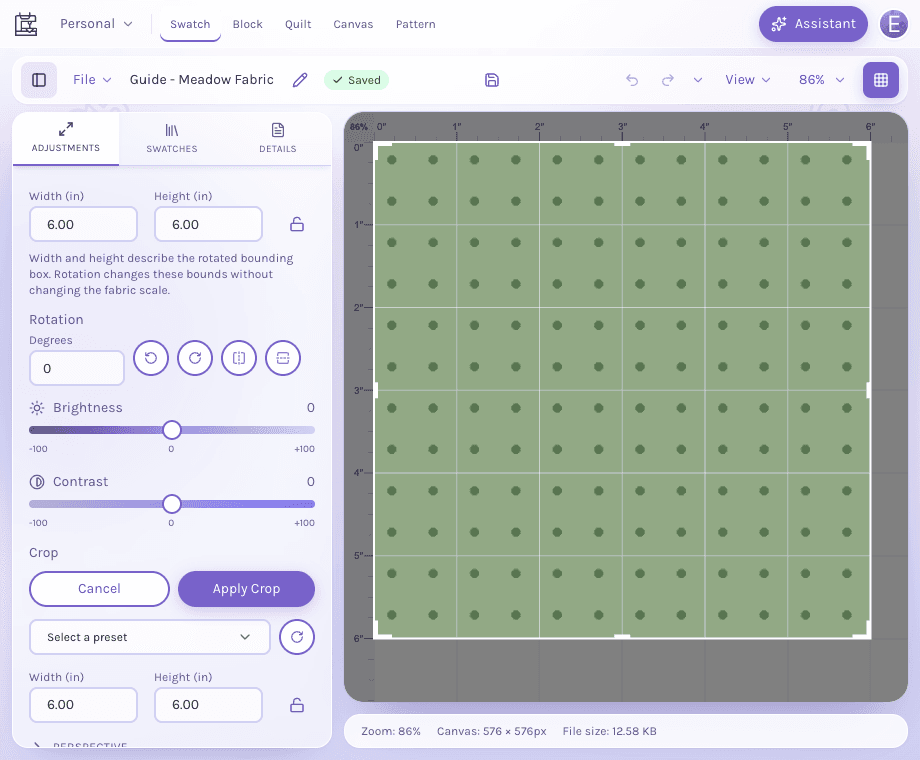Click Apply Crop button
This screenshot has height=760, width=920.
[246, 589]
